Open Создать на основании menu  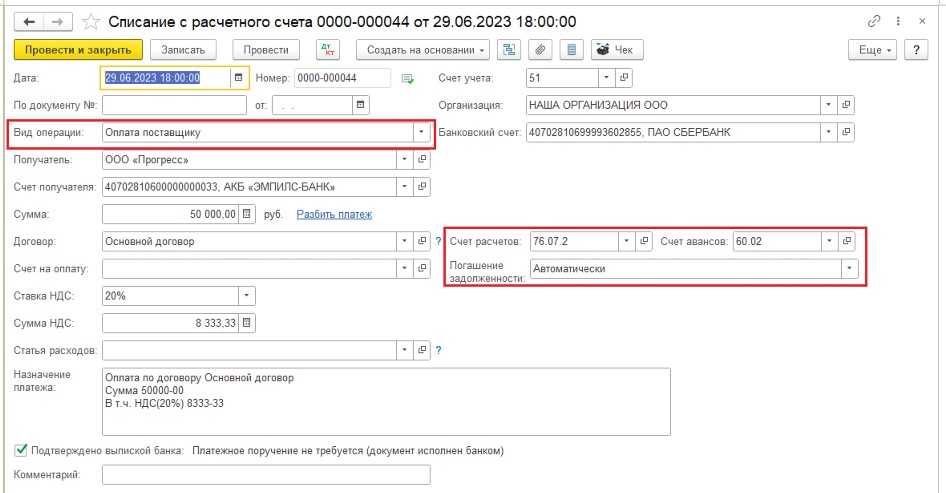tap(427, 50)
